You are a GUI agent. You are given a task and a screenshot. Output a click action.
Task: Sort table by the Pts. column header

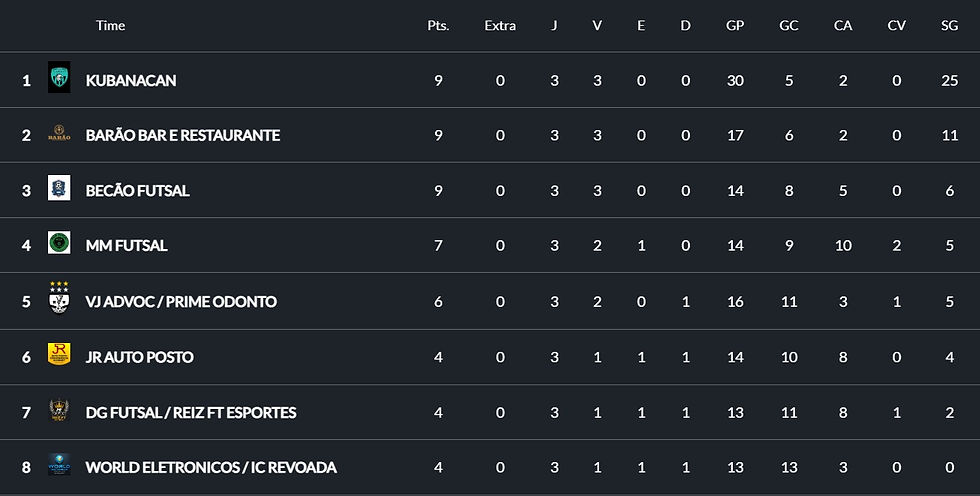point(438,26)
